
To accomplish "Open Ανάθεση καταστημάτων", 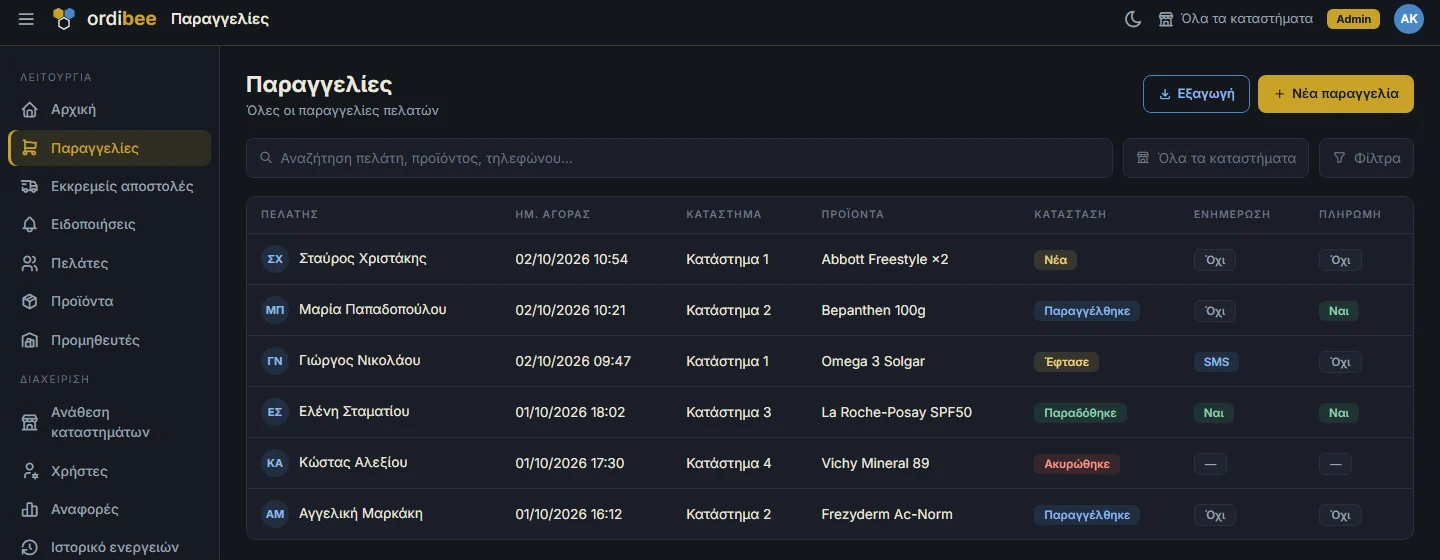I will click(110, 423).
